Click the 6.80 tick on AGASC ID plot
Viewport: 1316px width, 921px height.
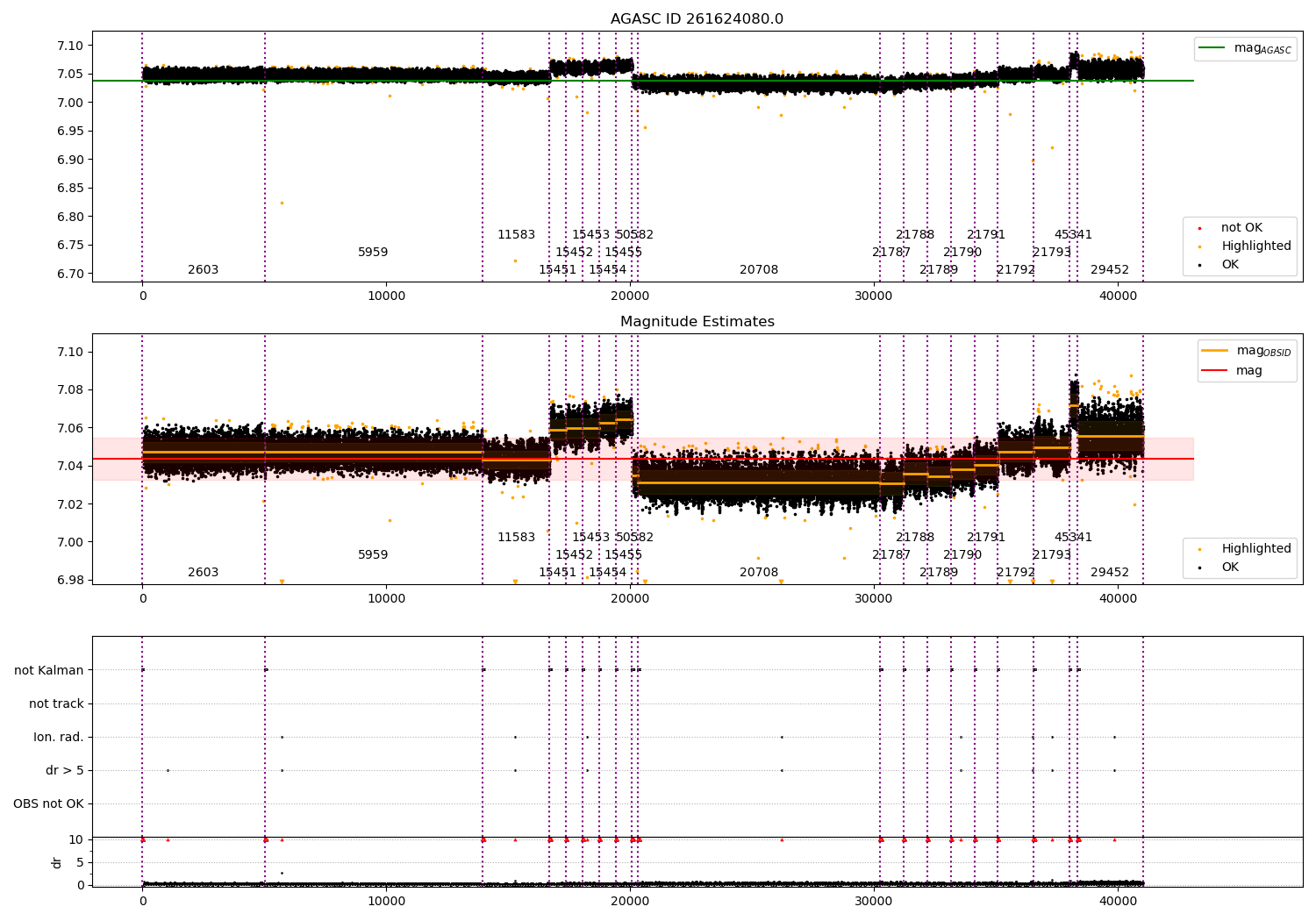pyautogui.click(x=73, y=217)
